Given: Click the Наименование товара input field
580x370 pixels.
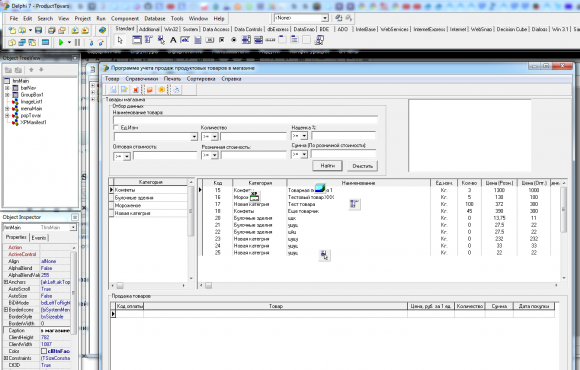Looking at the screenshot, I should click(245, 120).
